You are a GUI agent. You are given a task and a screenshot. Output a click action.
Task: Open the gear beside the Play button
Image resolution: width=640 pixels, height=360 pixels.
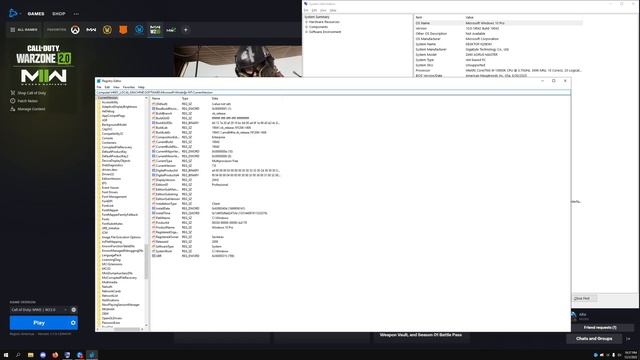coord(73,323)
